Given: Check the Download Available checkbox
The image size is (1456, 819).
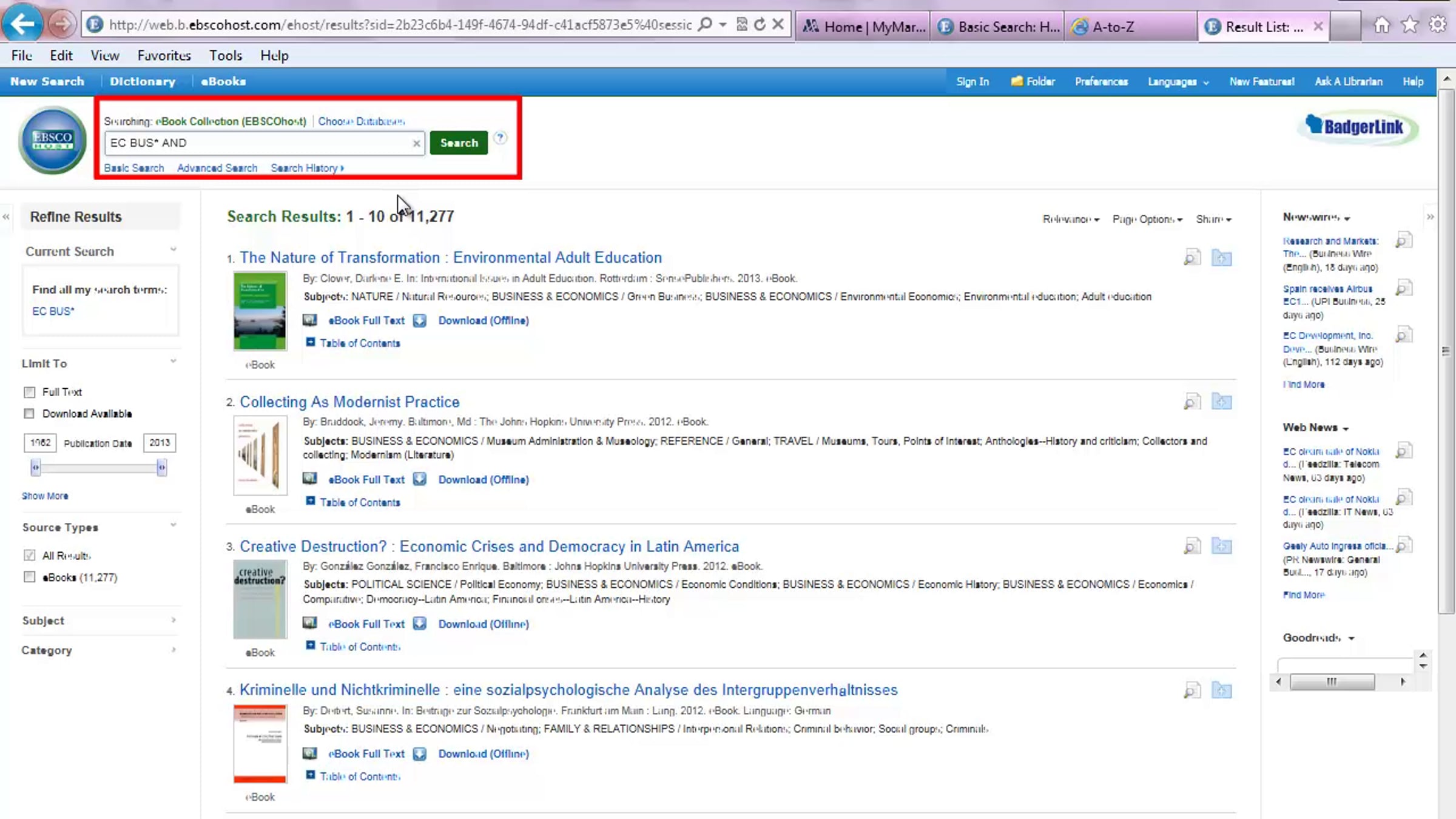Looking at the screenshot, I should click(x=29, y=414).
